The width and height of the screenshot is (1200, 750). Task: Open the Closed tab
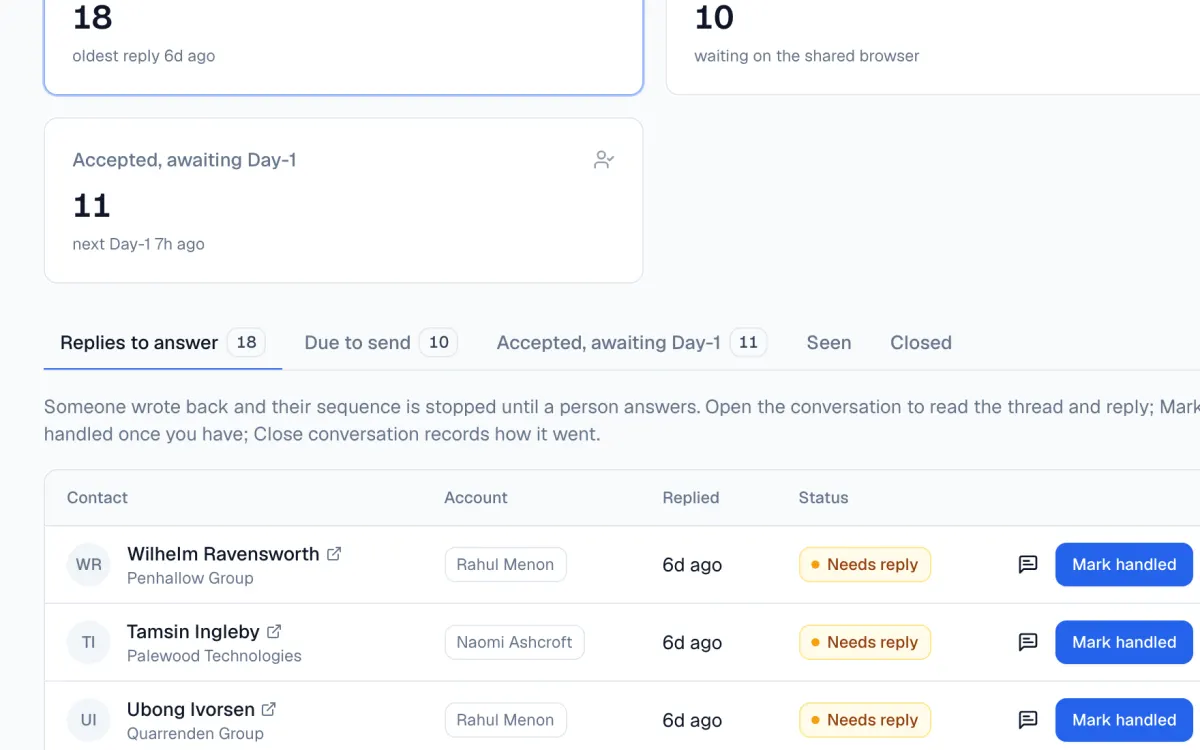921,343
